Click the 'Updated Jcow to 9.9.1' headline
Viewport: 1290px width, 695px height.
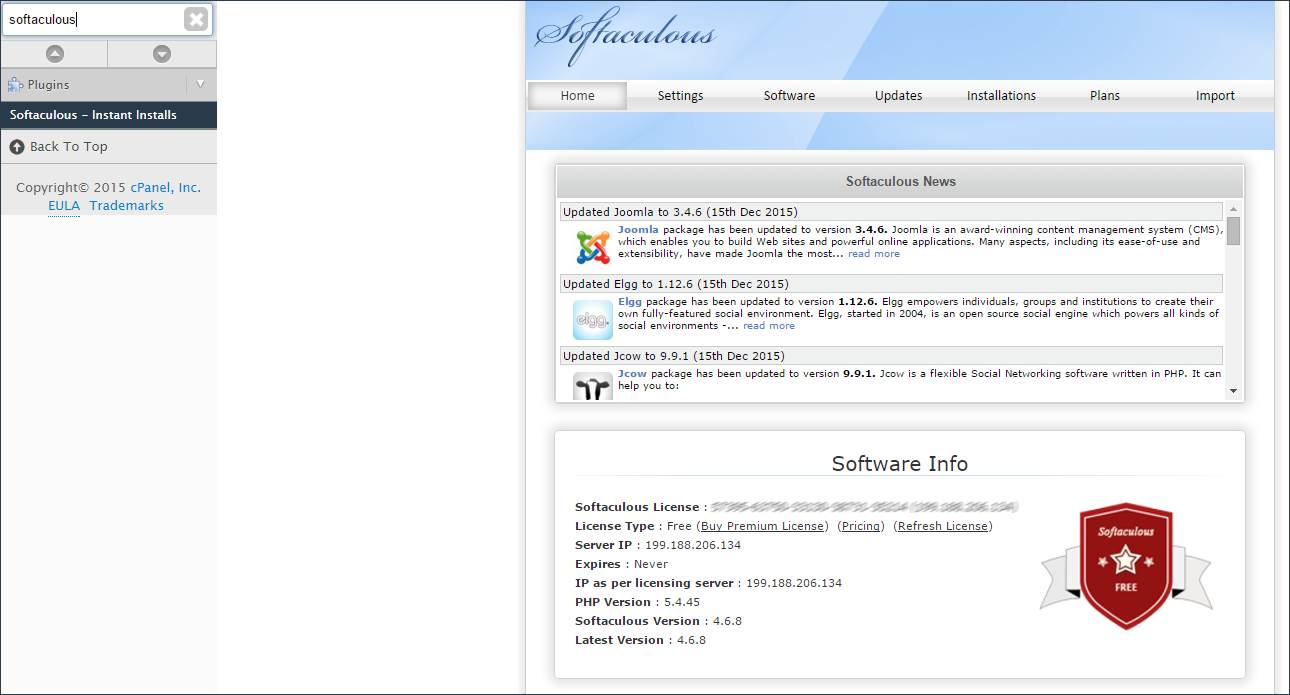pos(674,356)
